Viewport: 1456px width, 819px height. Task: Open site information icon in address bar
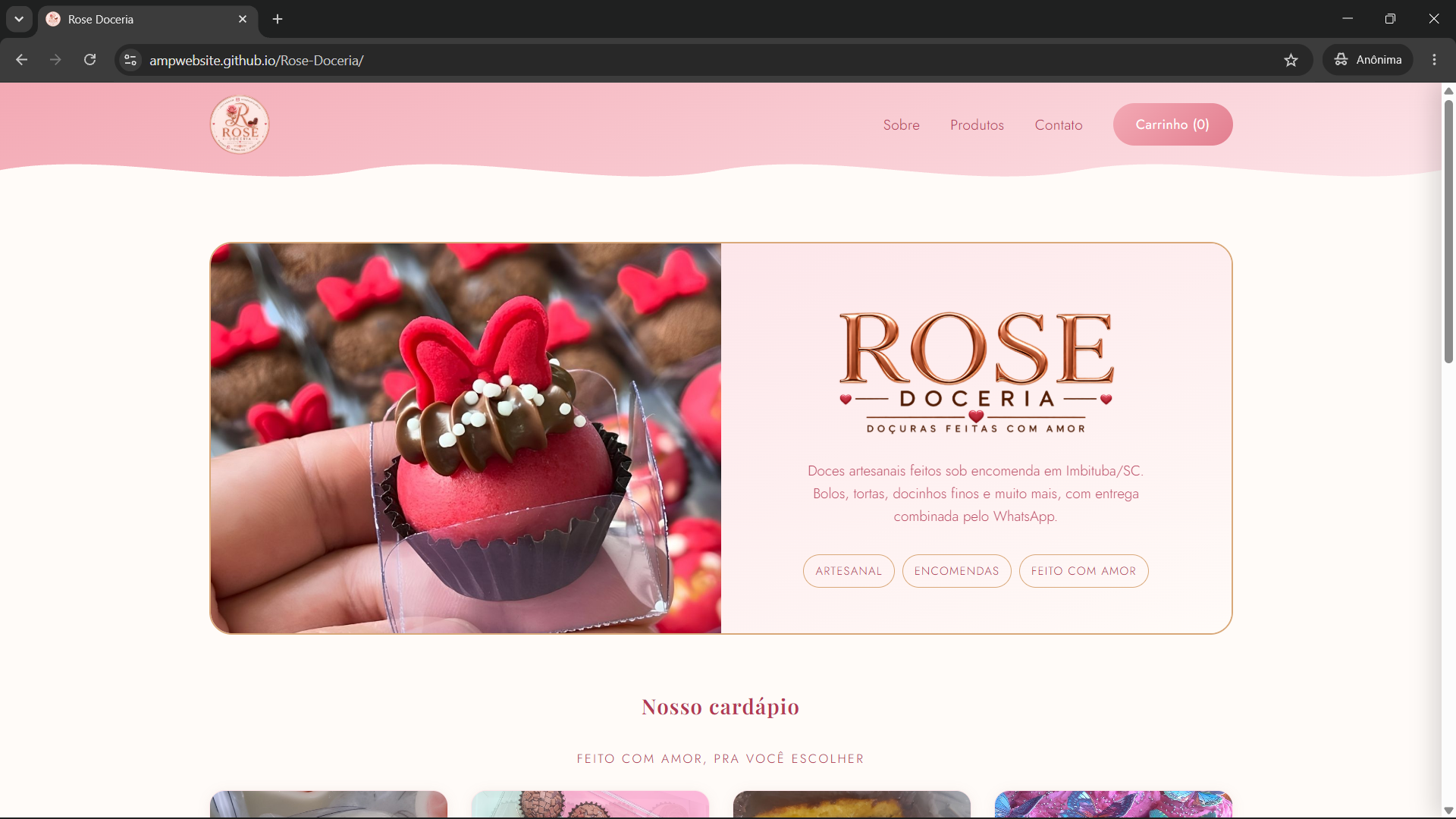130,60
